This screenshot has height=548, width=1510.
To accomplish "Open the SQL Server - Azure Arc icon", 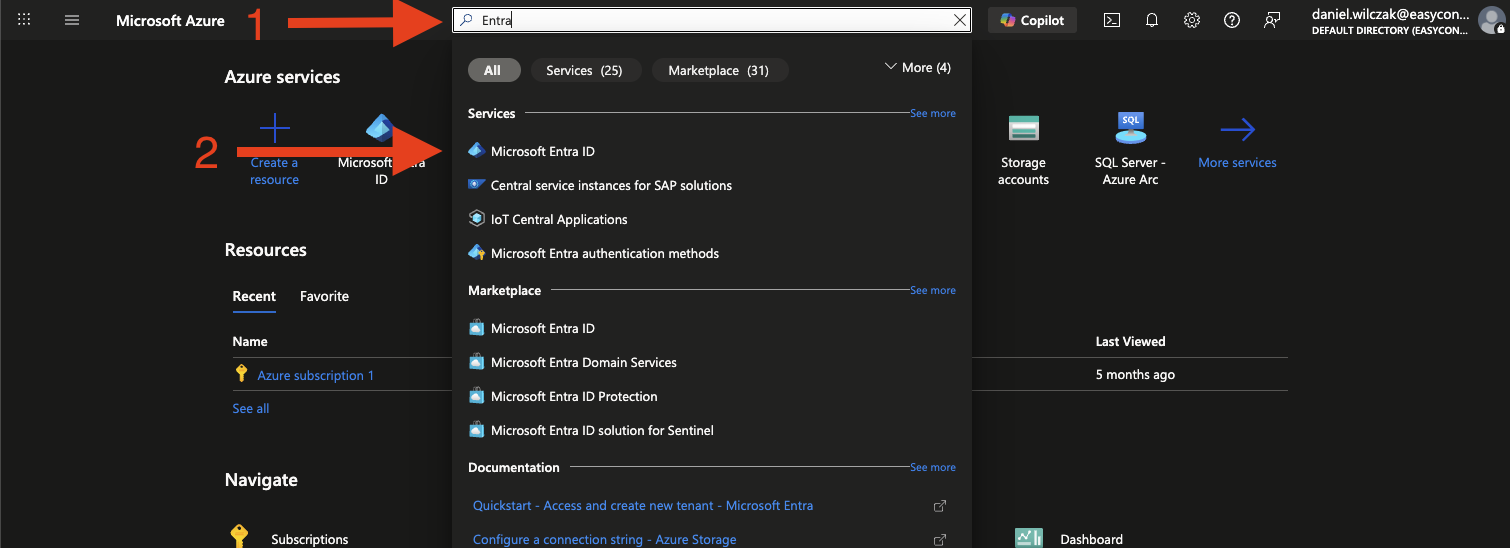I will point(1130,129).
